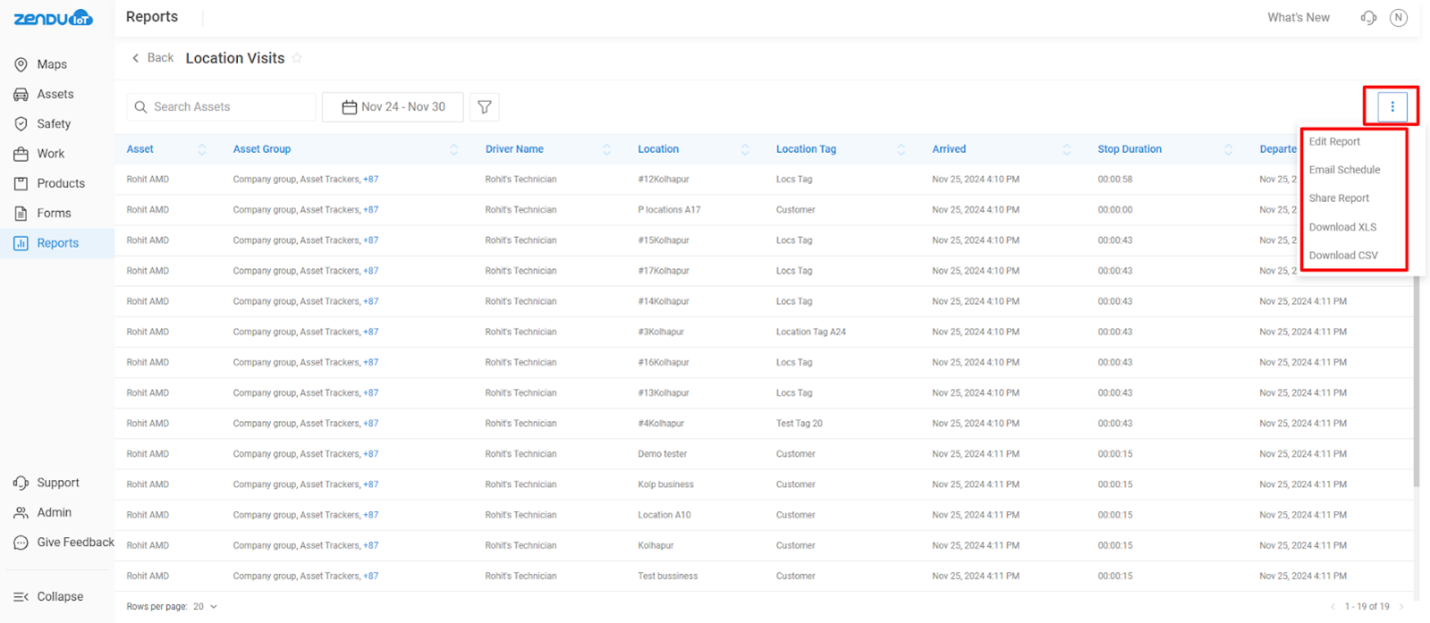1430x623 pixels.
Task: Open the Nov 24 - Nov 30 date picker
Action: 393,107
